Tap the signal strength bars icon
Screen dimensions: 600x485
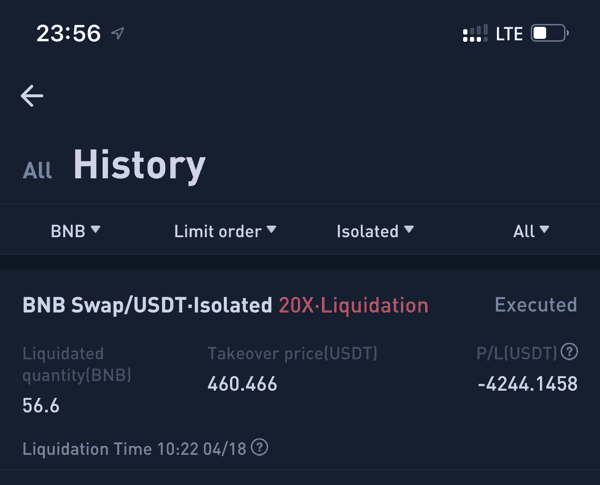pyautogui.click(x=475, y=34)
